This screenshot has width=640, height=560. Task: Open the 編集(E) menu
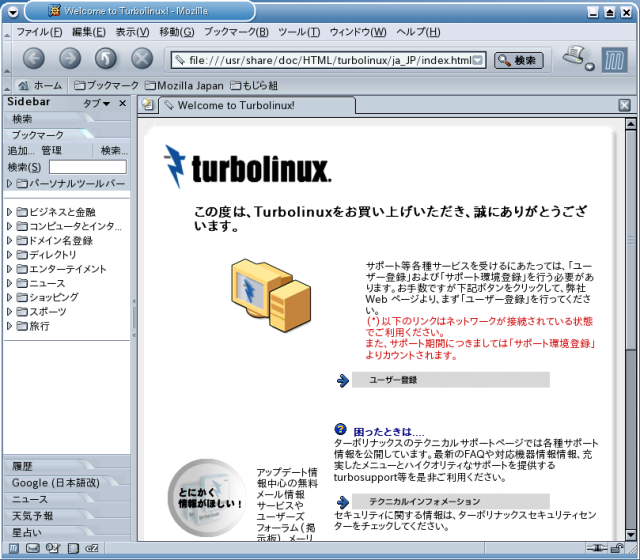89,32
